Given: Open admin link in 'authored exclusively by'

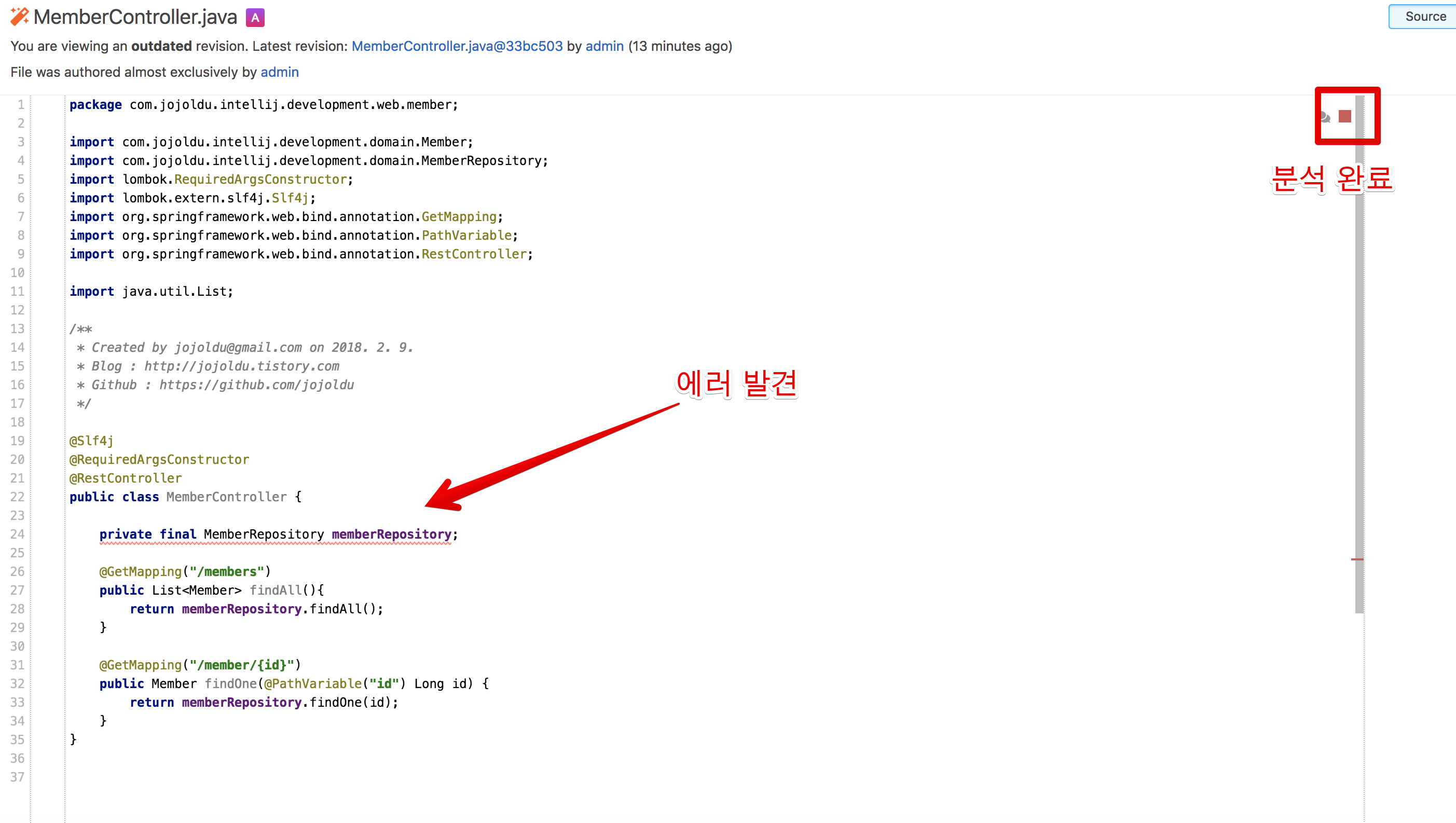Looking at the screenshot, I should click(279, 72).
